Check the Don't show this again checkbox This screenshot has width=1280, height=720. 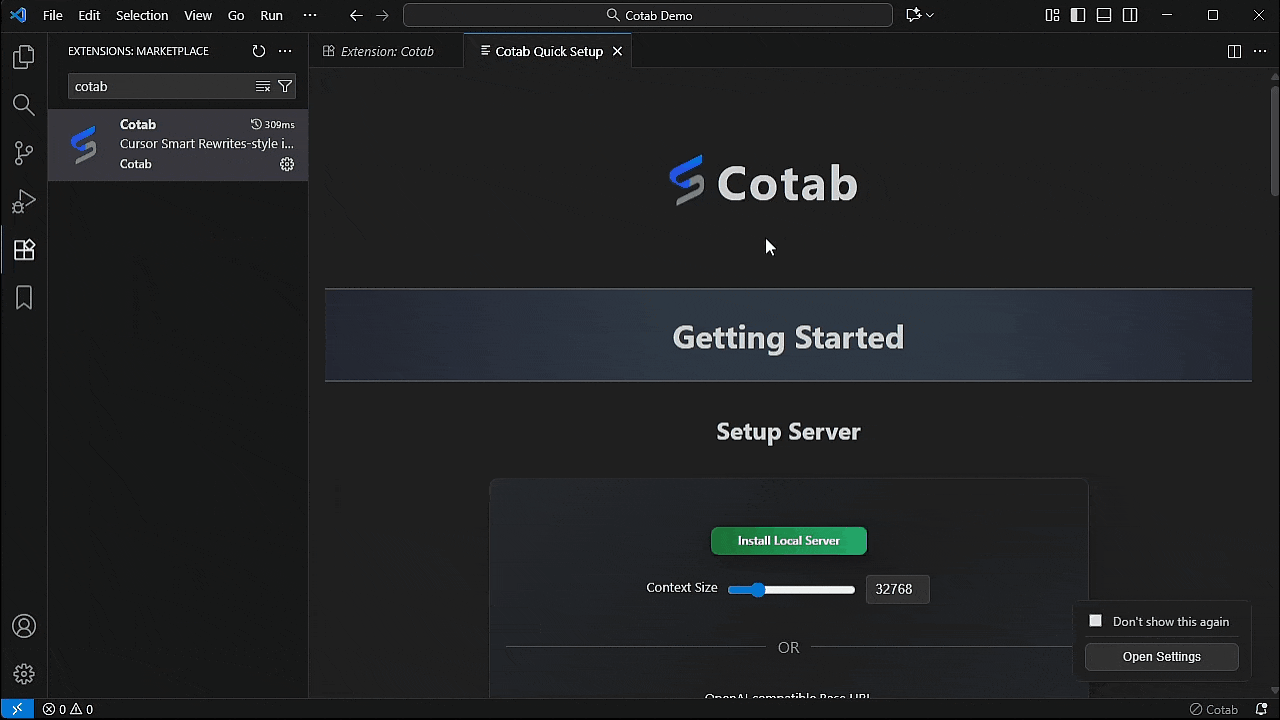(1095, 620)
